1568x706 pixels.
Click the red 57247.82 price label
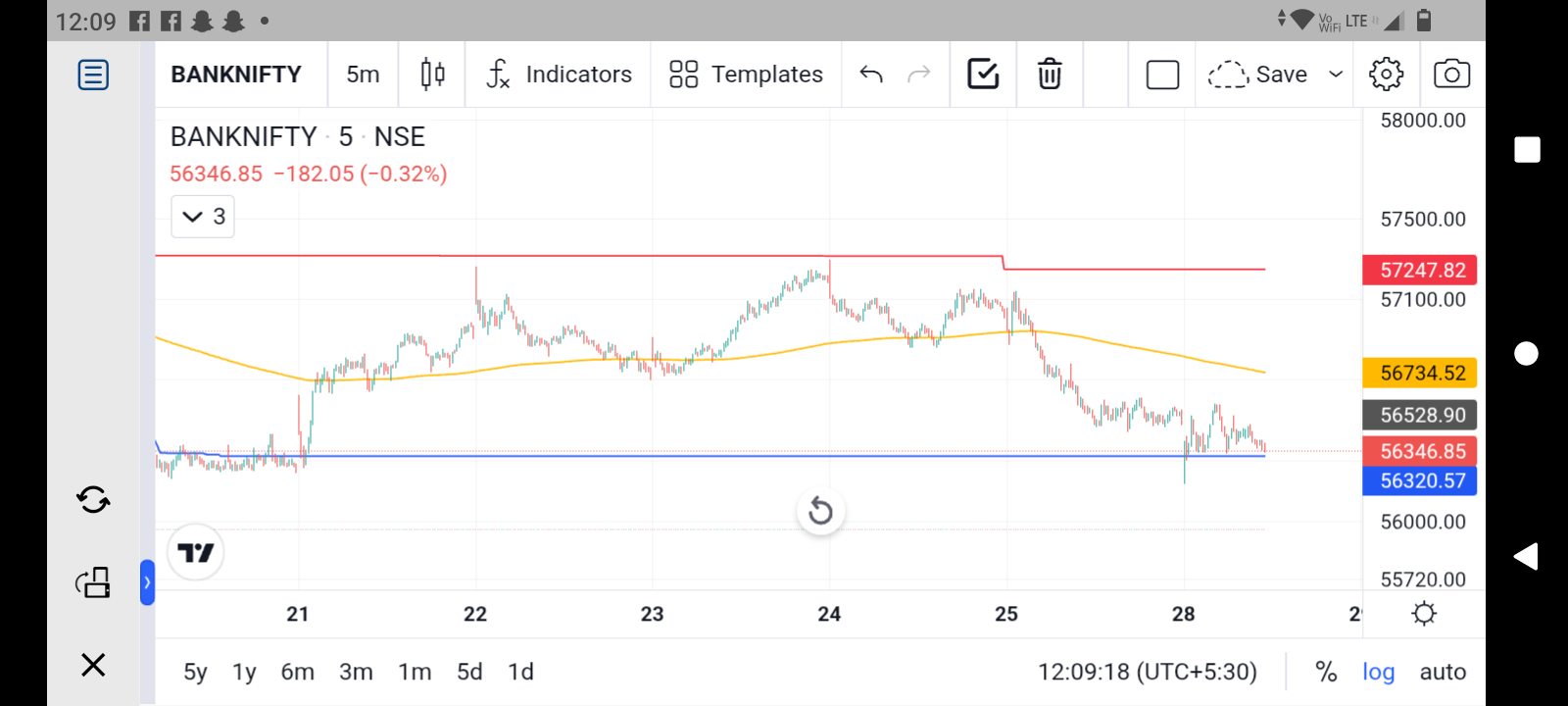click(1420, 270)
